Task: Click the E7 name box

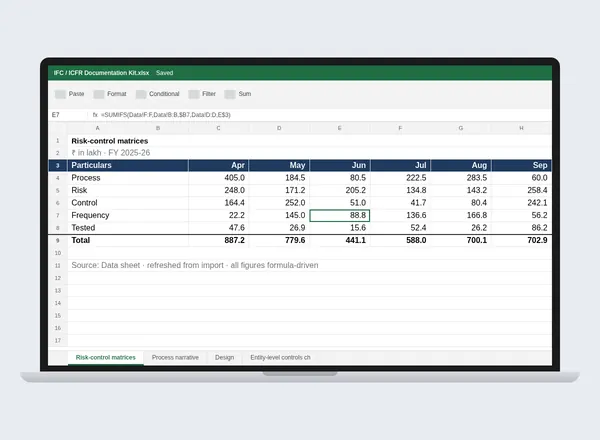Action: [x=68, y=115]
